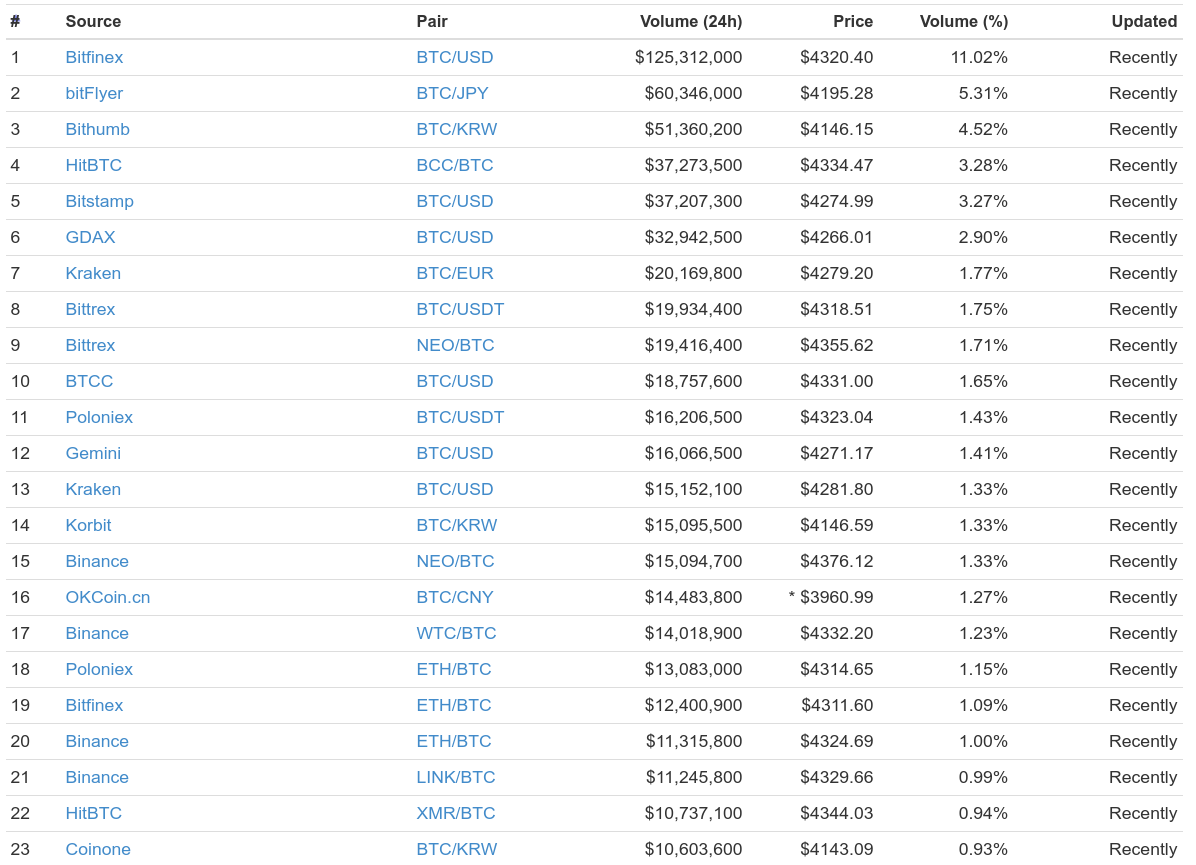
Task: Open HitBTC link in row 22
Action: (94, 813)
